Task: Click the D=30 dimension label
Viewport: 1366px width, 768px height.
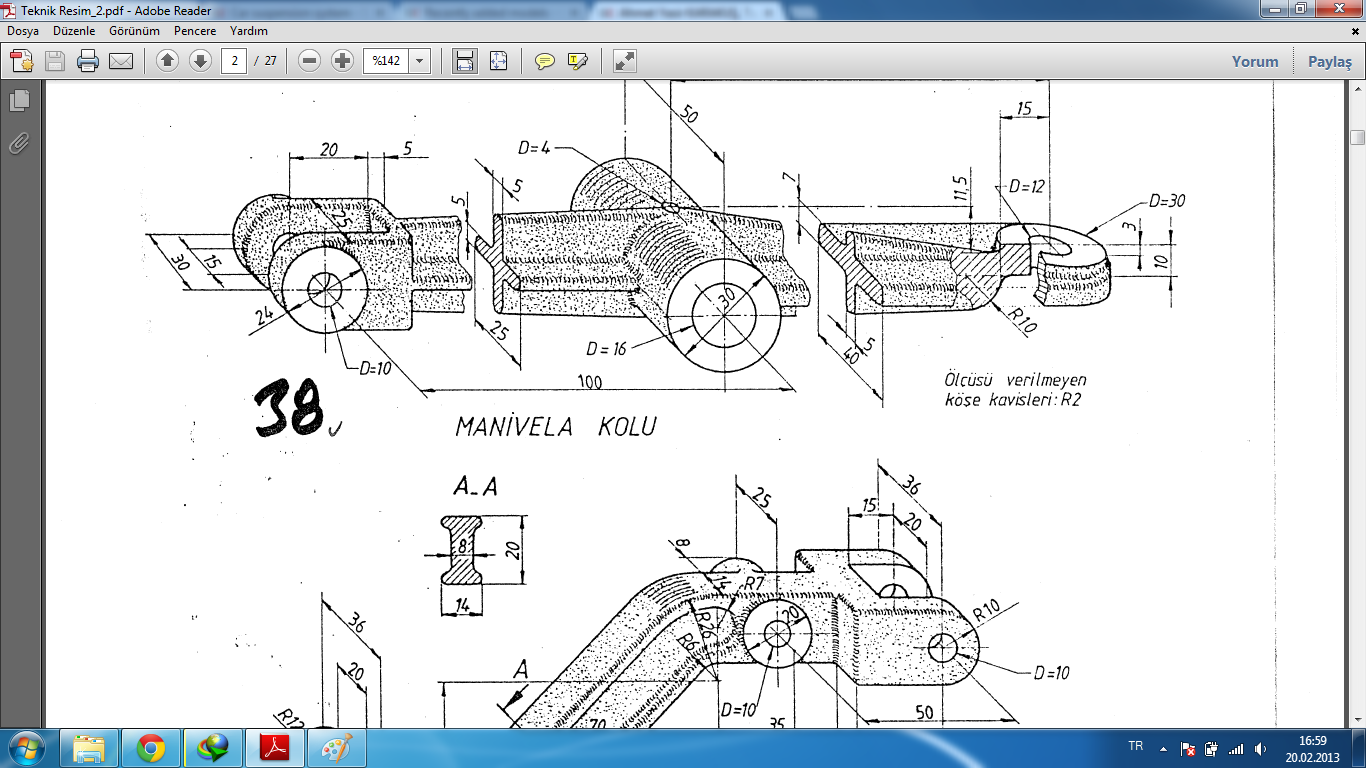Action: tap(1167, 201)
